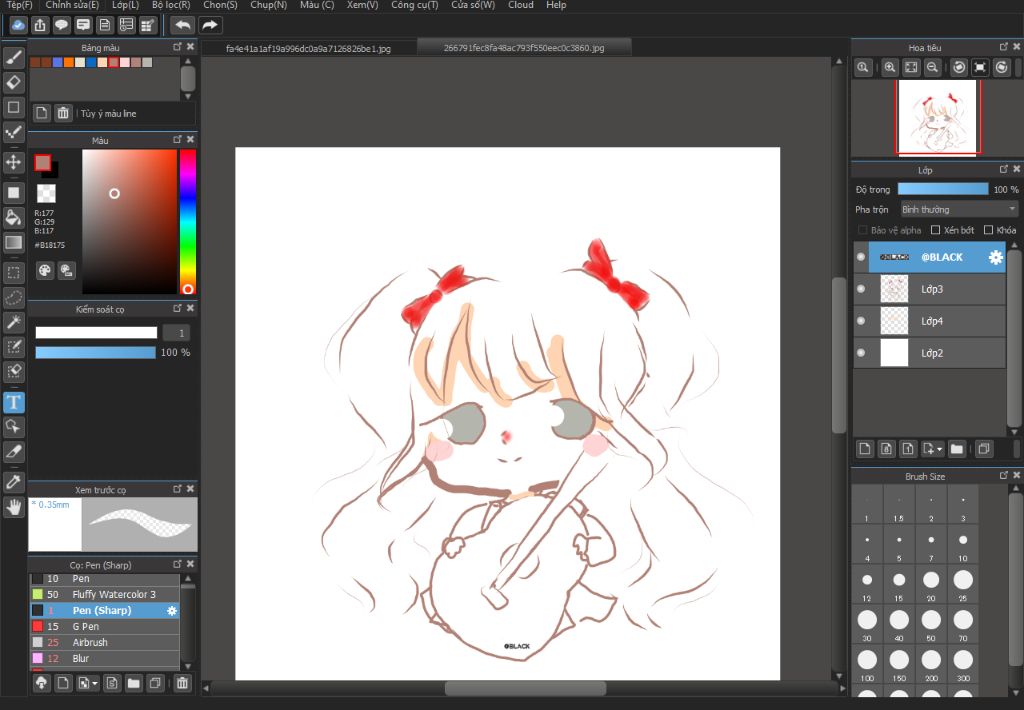Hide the @BLACK layer

(861, 257)
